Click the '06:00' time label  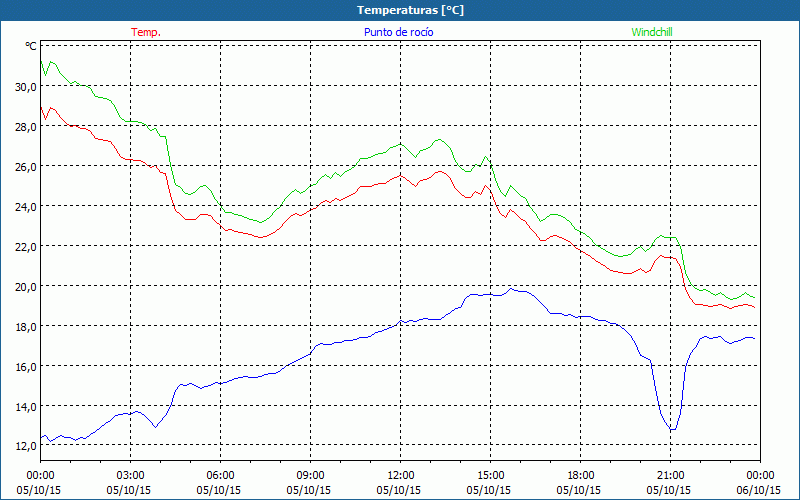click(x=220, y=476)
